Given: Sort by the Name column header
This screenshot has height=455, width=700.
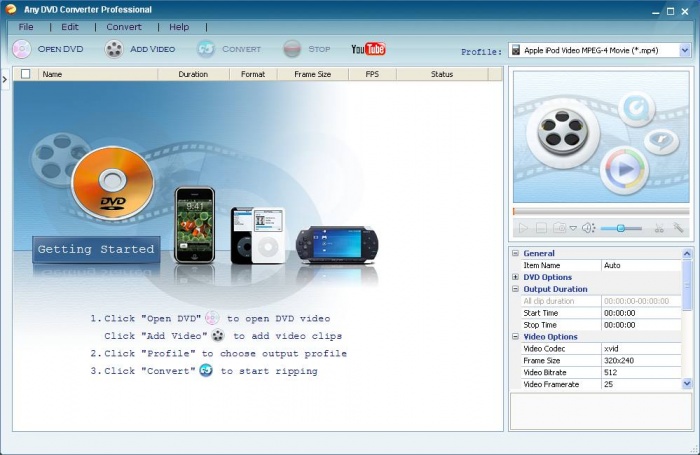Looking at the screenshot, I should tap(98, 74).
